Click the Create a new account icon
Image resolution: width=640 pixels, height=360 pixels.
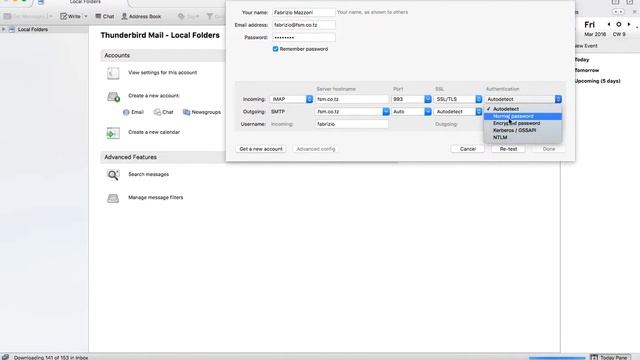click(x=113, y=97)
